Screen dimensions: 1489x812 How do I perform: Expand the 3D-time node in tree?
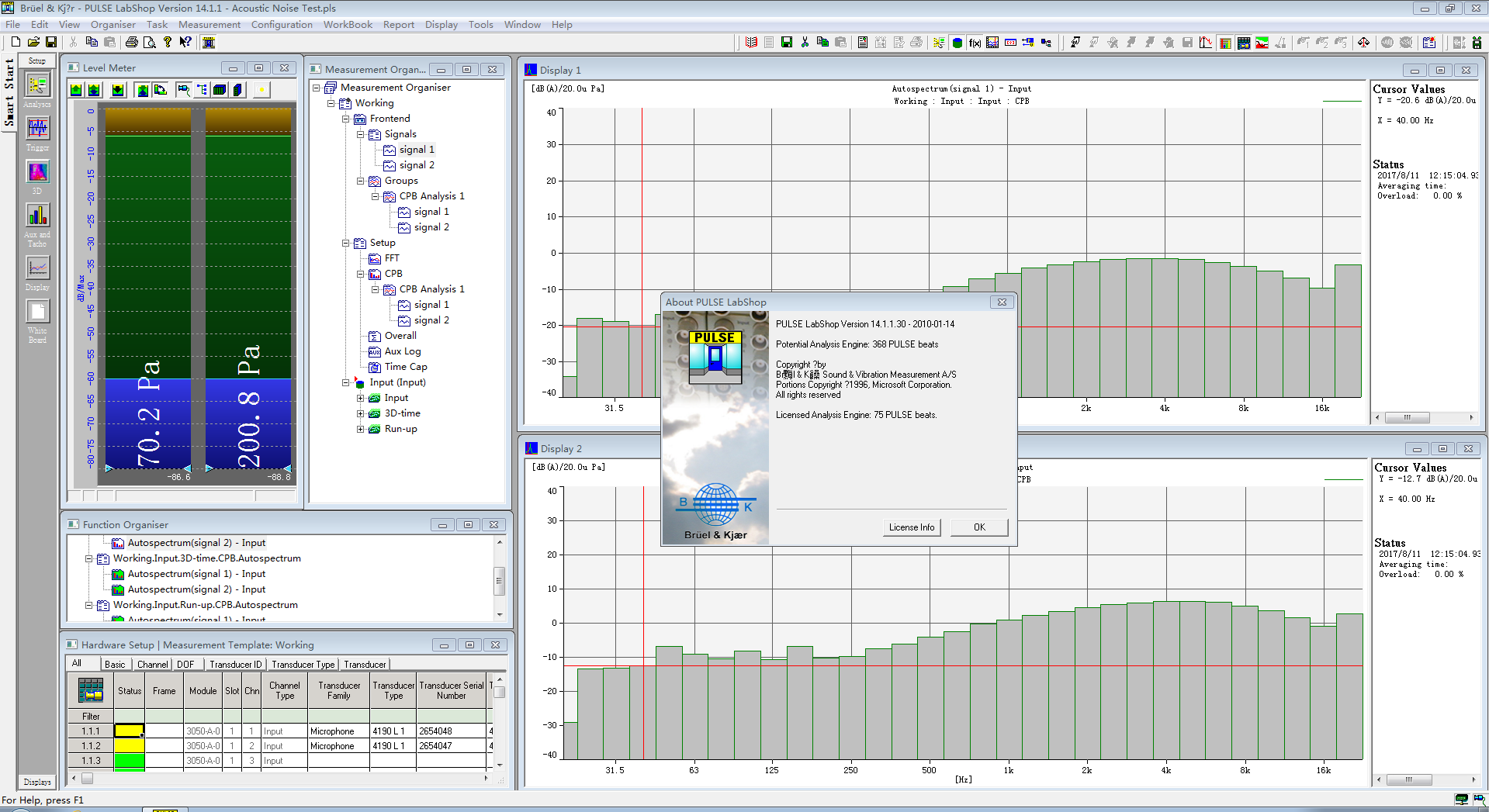(x=360, y=413)
